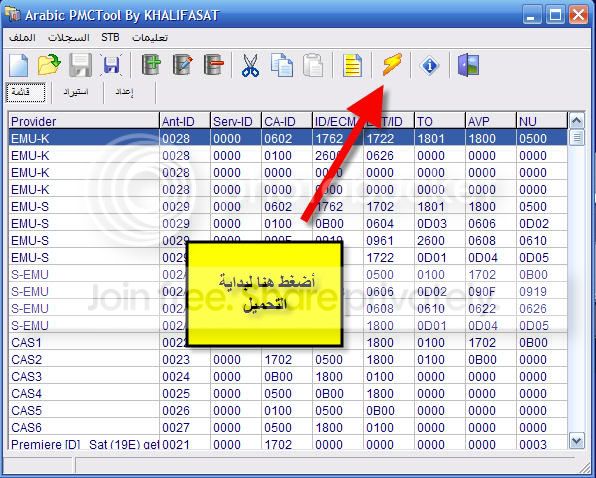
Task: Click the scrollbar up arrow
Action: click(x=577, y=121)
